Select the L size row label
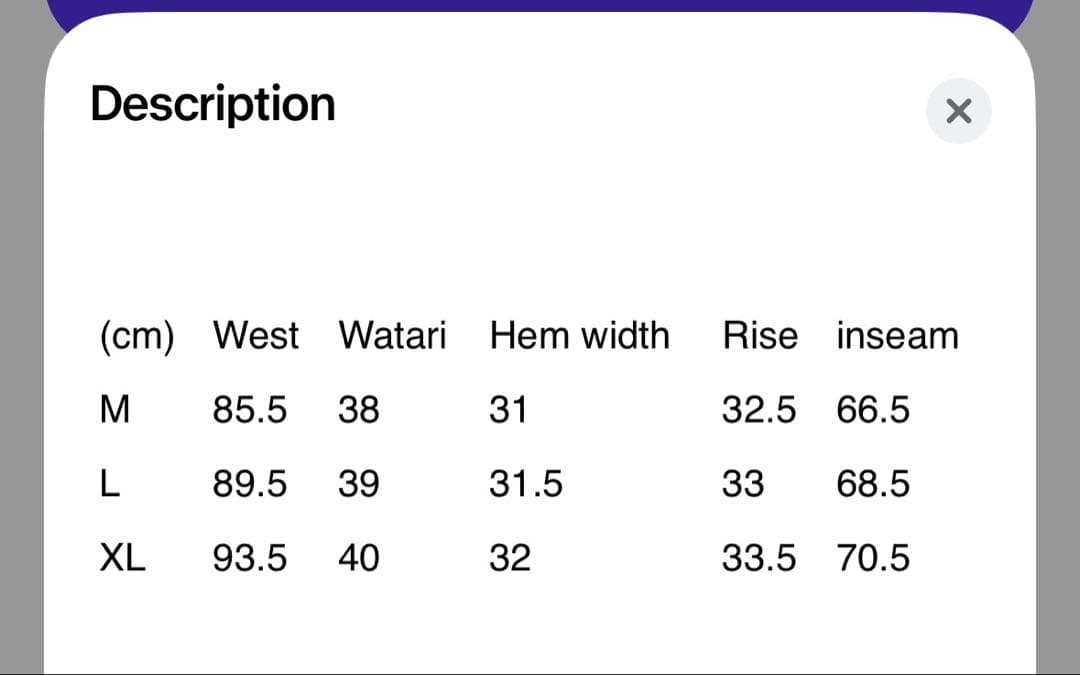The width and height of the screenshot is (1080, 675). coord(110,484)
